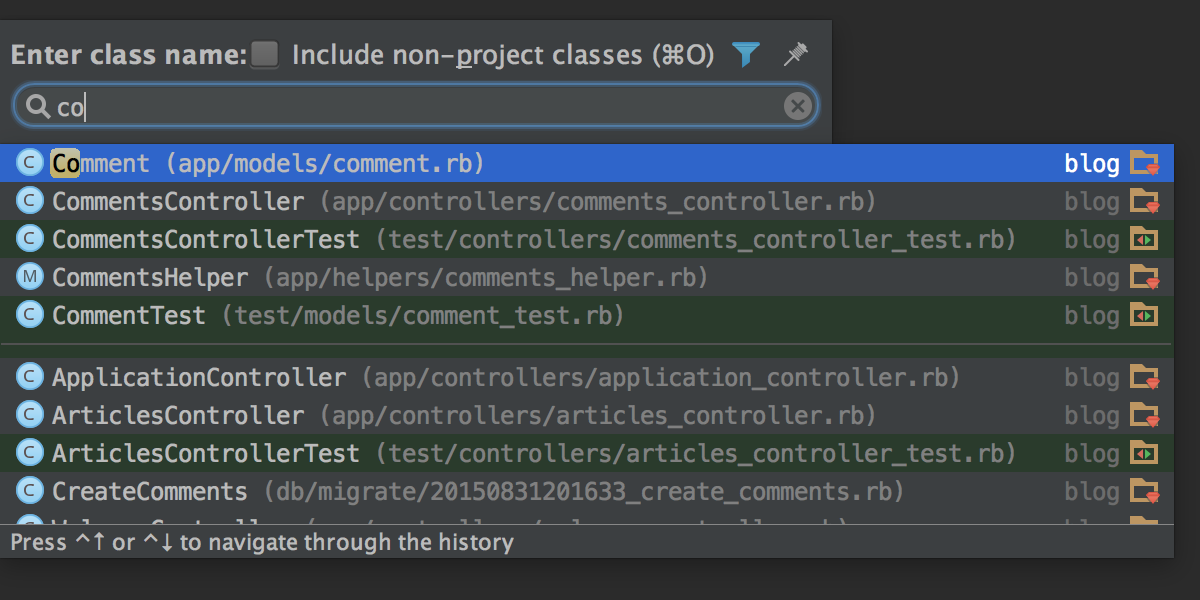Click test folder icon in CommentsControllerTest row
The width and height of the screenshot is (1200, 600).
1144,239
